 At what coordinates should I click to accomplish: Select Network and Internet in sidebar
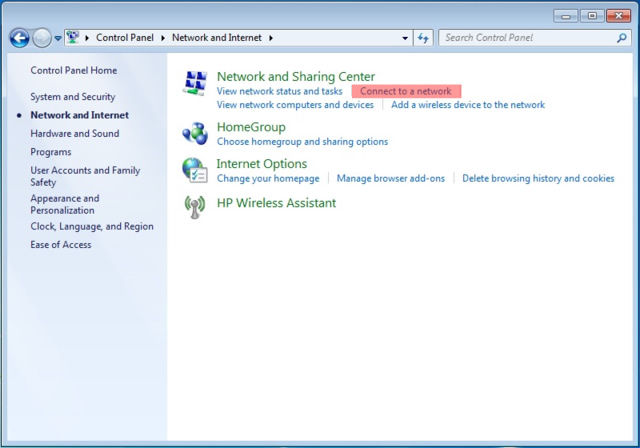(80, 115)
